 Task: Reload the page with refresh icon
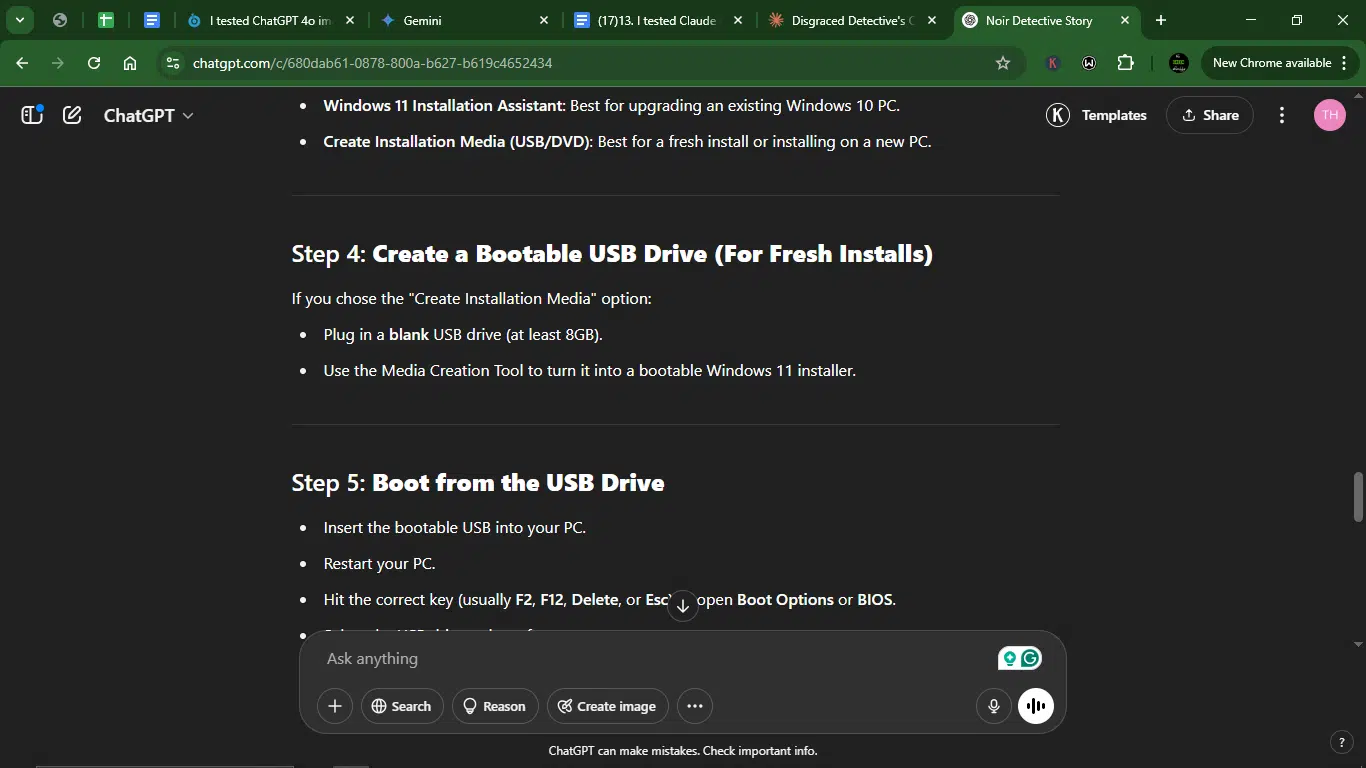click(x=94, y=63)
